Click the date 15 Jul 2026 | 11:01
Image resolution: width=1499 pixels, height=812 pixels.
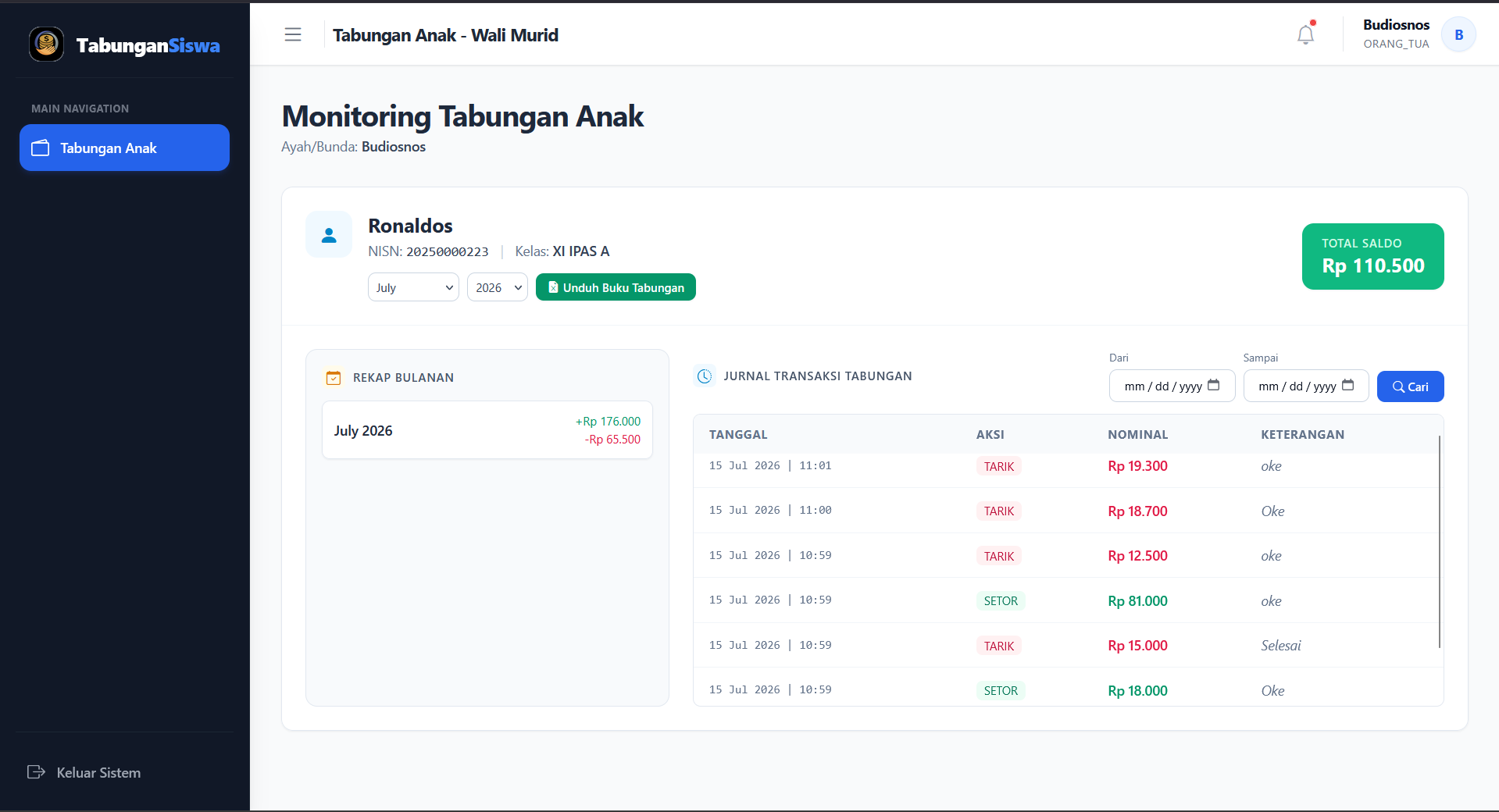click(770, 465)
